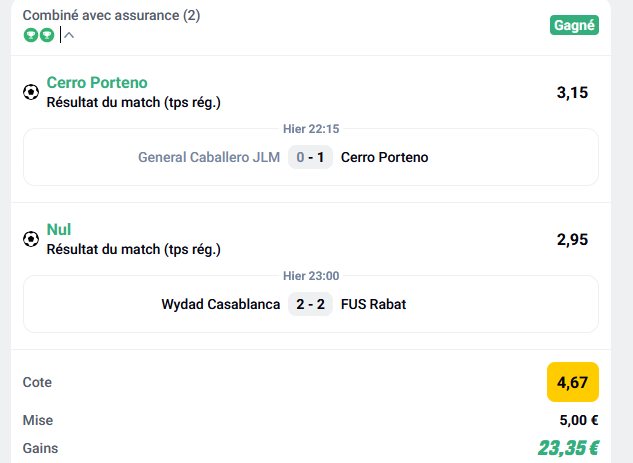Click the 3,15 odds value
633x463 pixels.
point(572,92)
